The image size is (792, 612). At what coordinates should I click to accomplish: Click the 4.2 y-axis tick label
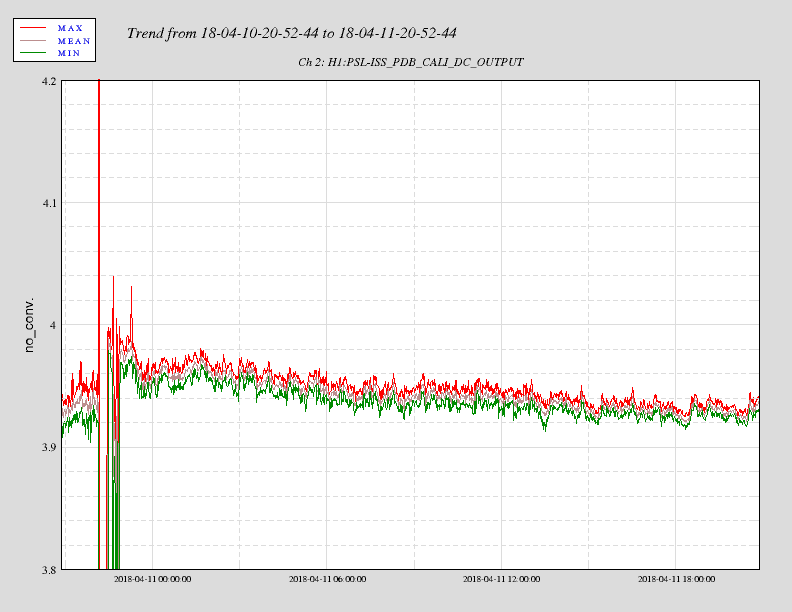tap(49, 81)
